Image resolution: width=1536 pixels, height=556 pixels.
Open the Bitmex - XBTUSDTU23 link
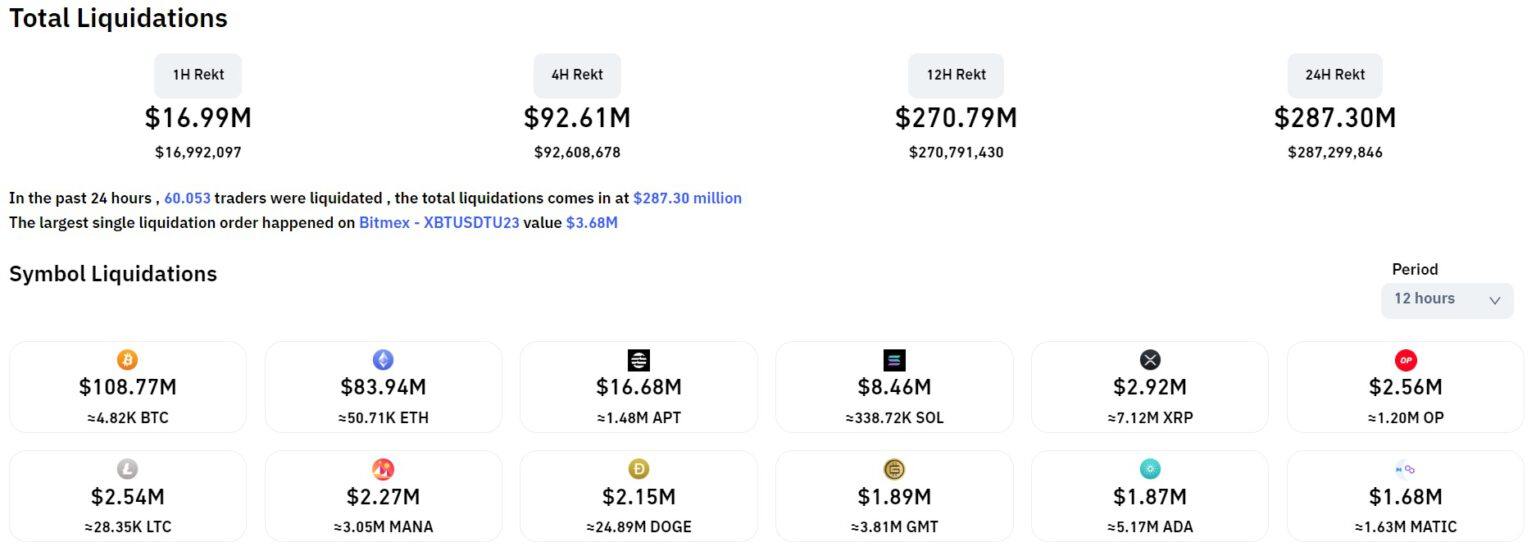439,223
